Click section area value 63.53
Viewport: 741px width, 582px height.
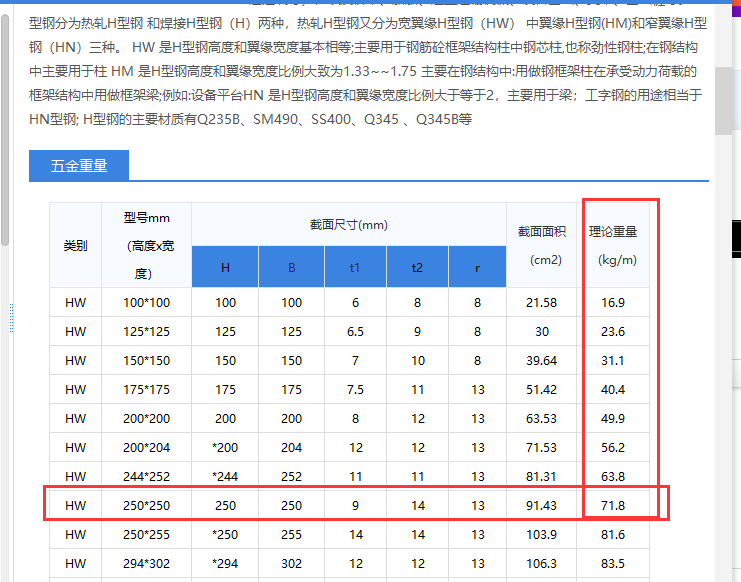point(542,418)
